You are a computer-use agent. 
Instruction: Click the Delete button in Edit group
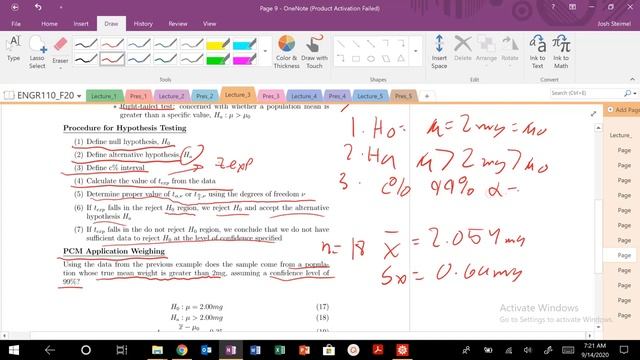(463, 49)
